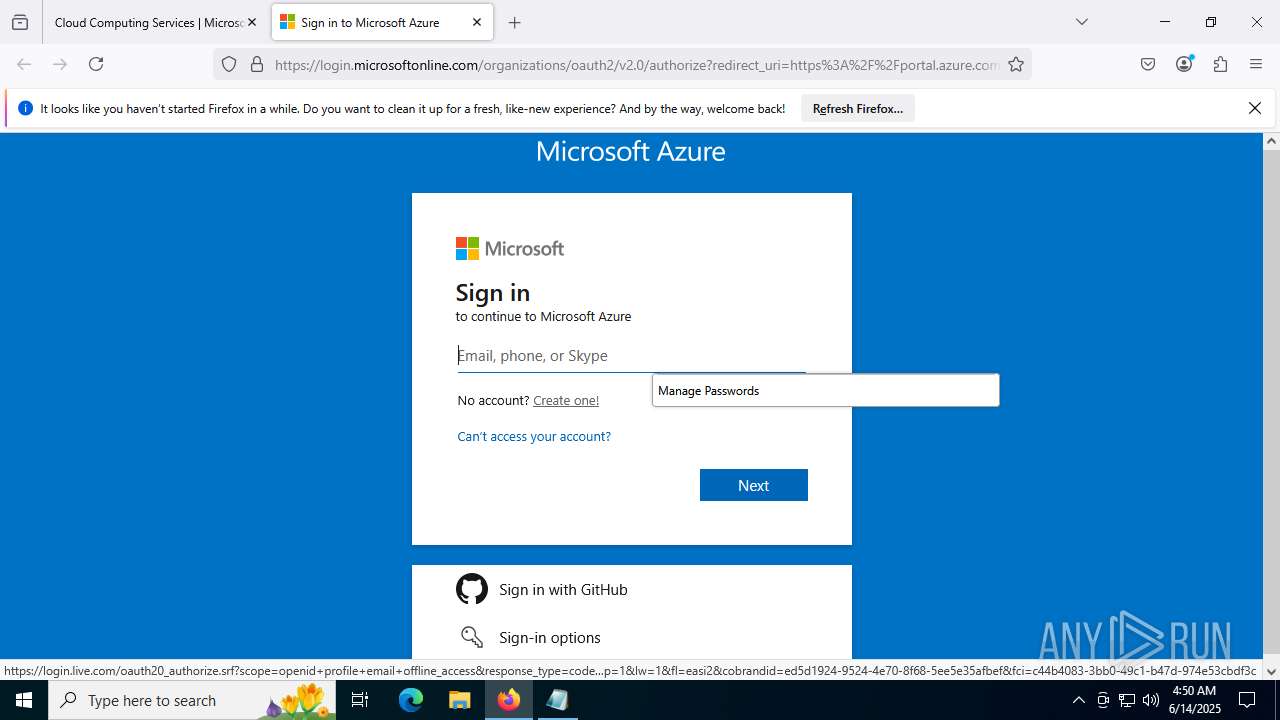
Task: Open the Extensions puzzle icon
Action: coord(1220,64)
